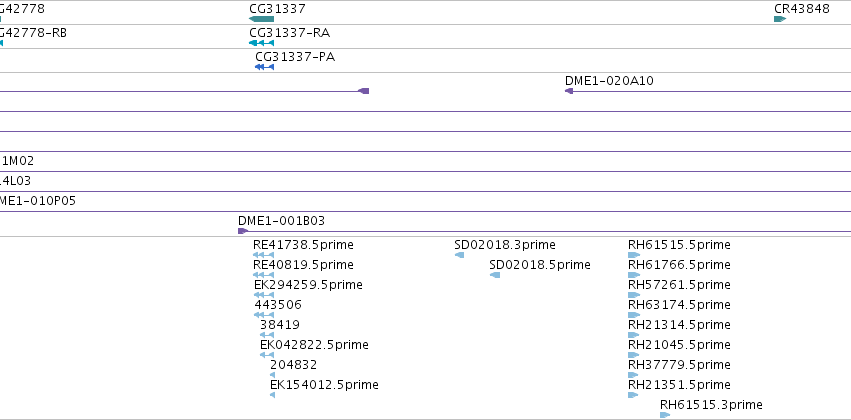Click the RH61515.3prime label text

pyautogui.click(x=711, y=405)
